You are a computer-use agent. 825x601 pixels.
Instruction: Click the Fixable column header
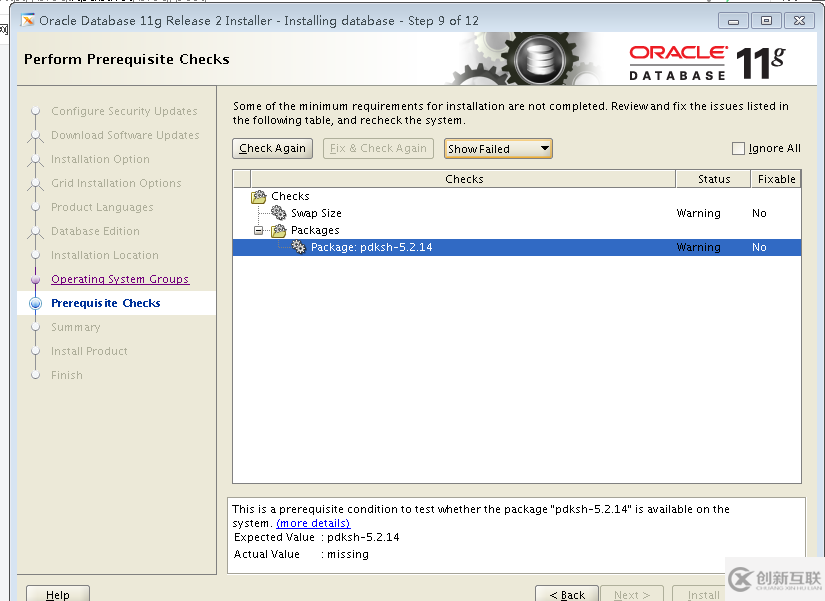(x=776, y=179)
